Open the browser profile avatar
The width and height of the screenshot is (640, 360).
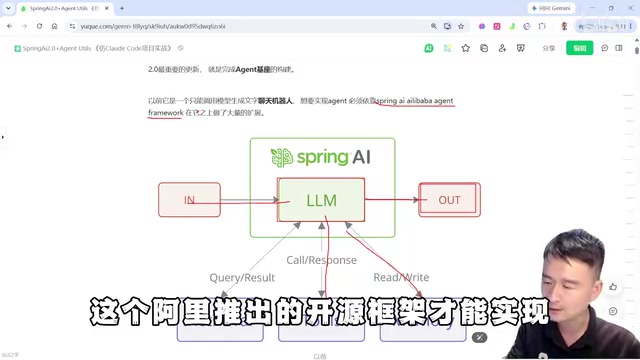coord(564,26)
